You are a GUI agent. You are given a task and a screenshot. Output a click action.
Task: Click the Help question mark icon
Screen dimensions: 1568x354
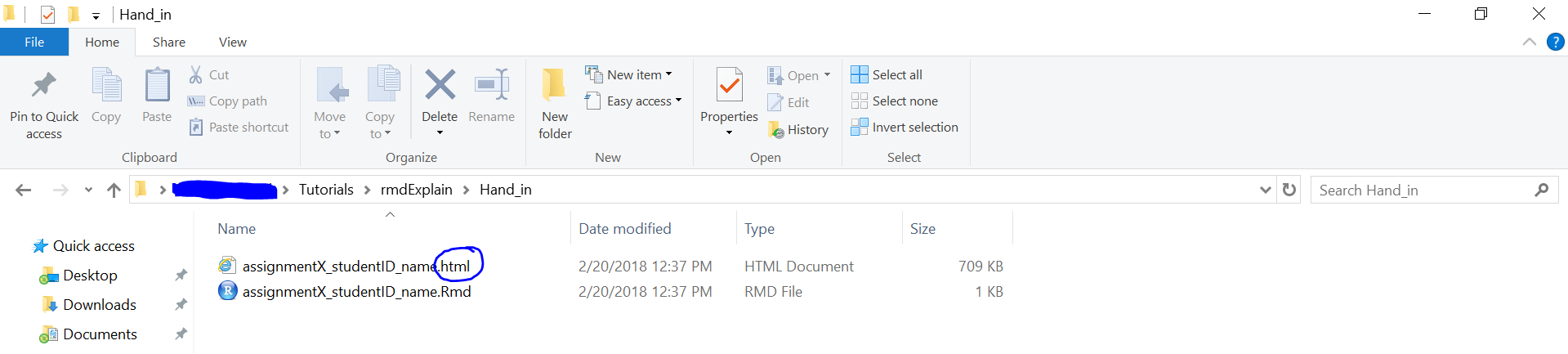(x=1555, y=42)
